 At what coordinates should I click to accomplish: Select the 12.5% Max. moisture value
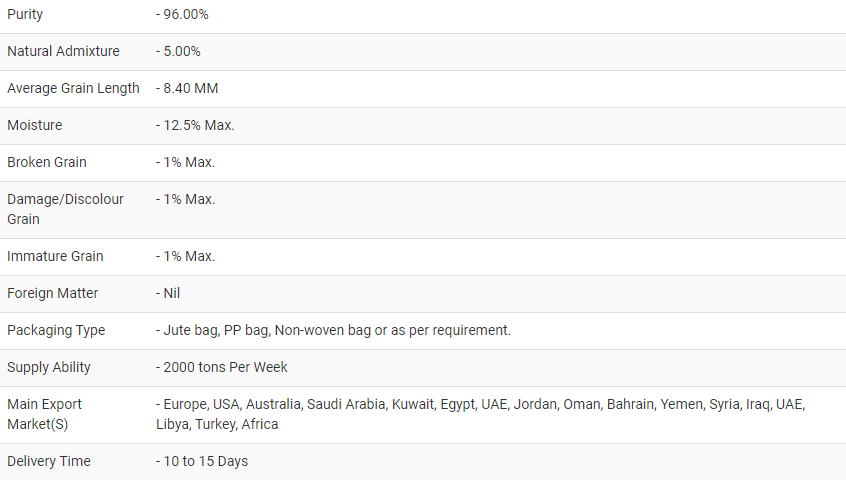195,125
